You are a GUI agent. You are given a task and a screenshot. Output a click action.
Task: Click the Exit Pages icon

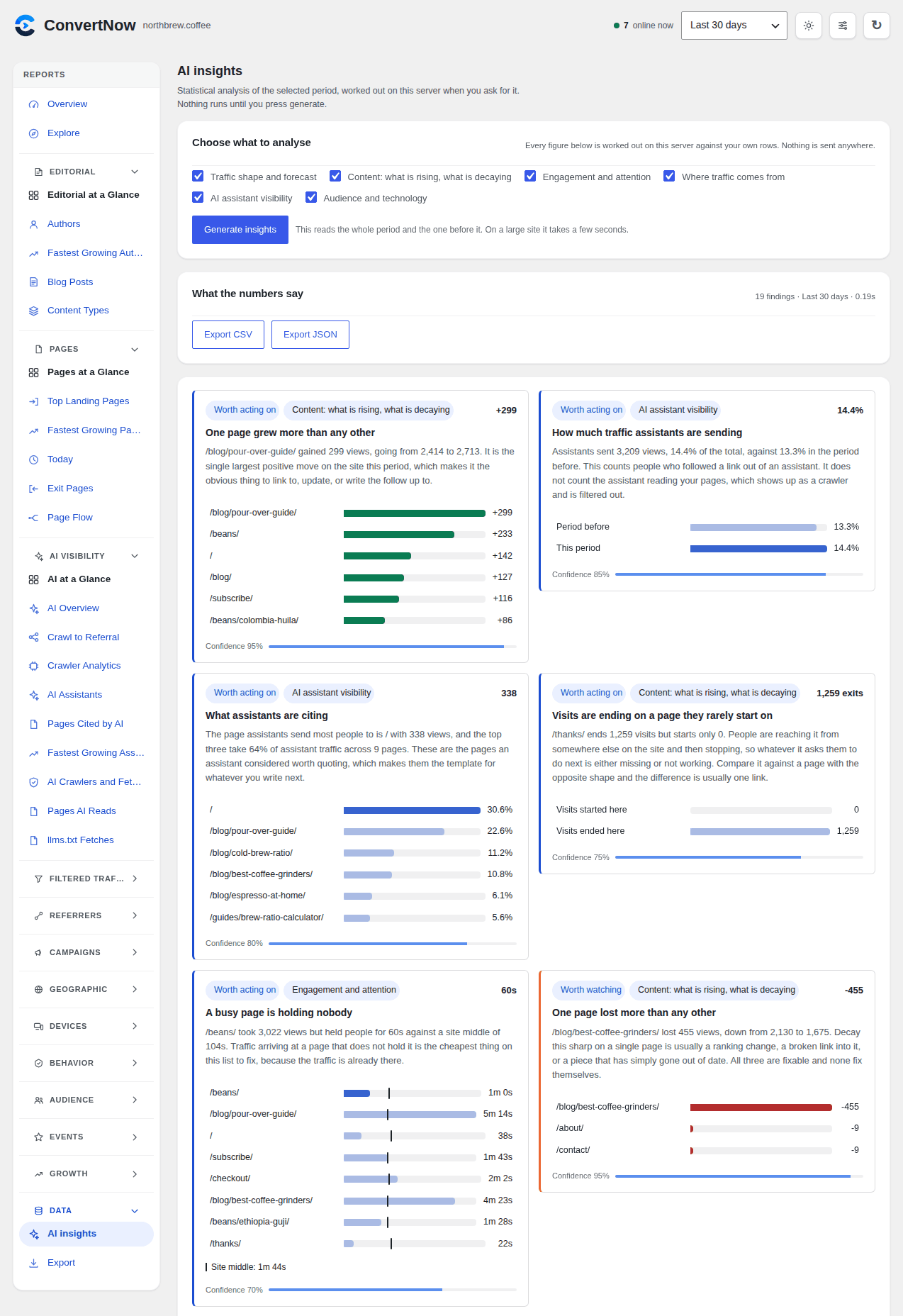pyautogui.click(x=33, y=489)
